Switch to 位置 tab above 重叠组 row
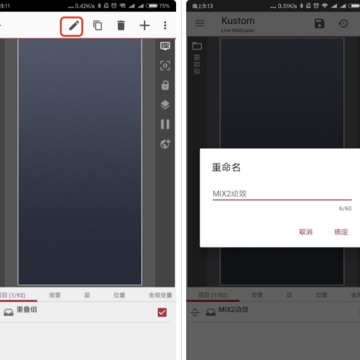This screenshot has width=360, height=360. (119, 295)
